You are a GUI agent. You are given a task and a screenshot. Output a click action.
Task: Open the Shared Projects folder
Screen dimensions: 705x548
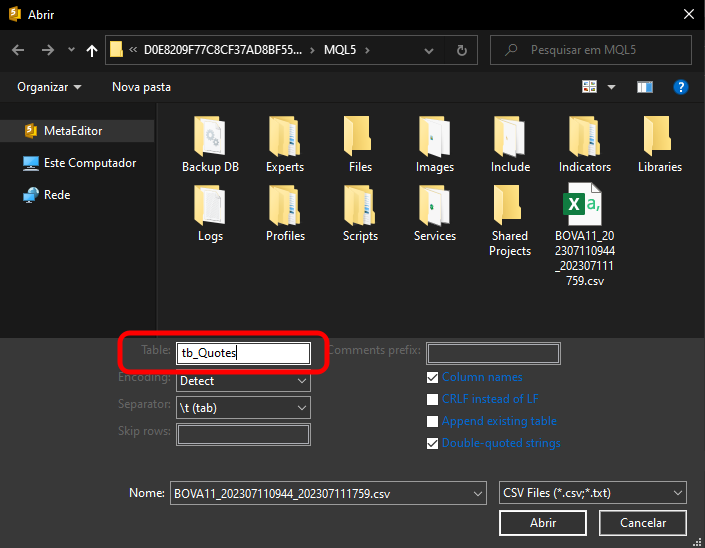(510, 220)
